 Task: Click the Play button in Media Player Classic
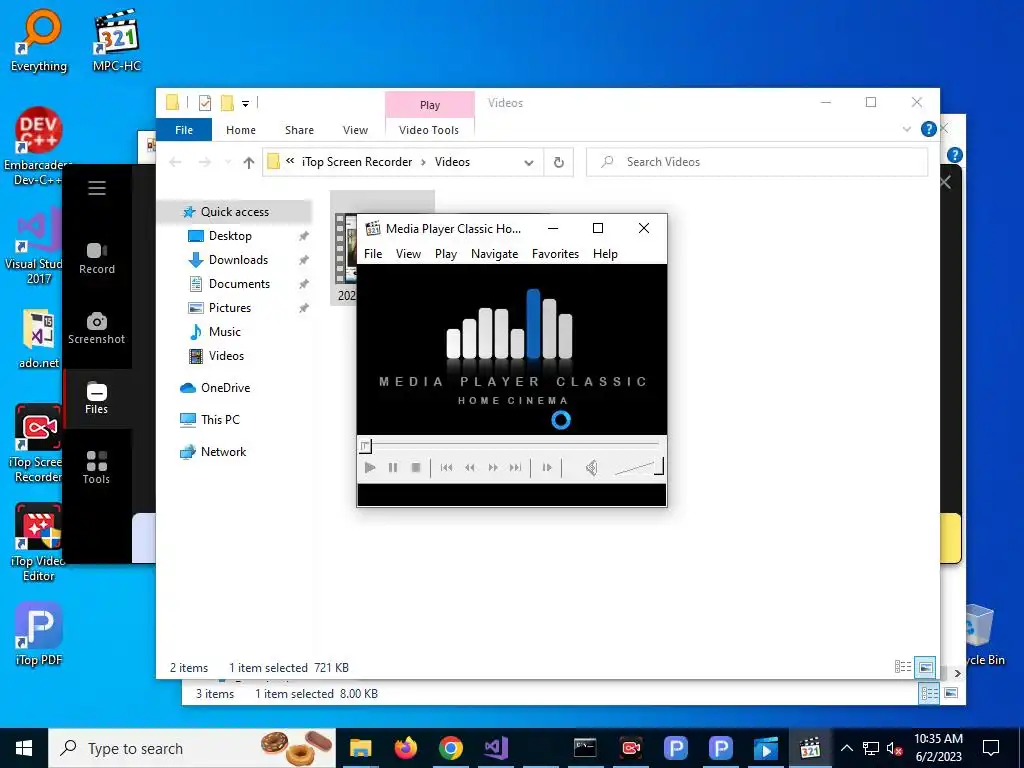pyautogui.click(x=370, y=468)
